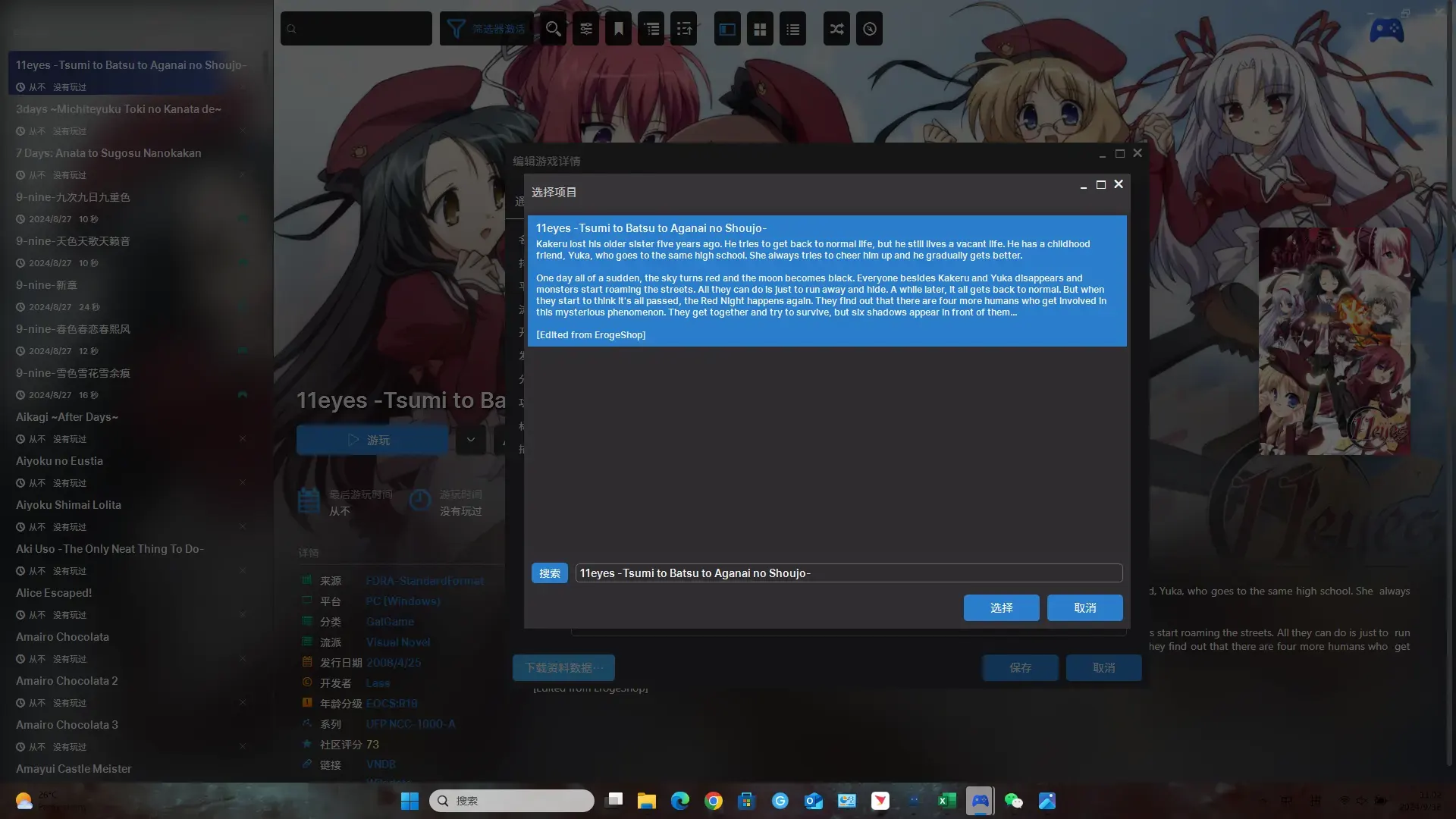Click 保存 in the 编辑游戏详情 dialog
Viewport: 1456px width, 819px height.
[1020, 668]
